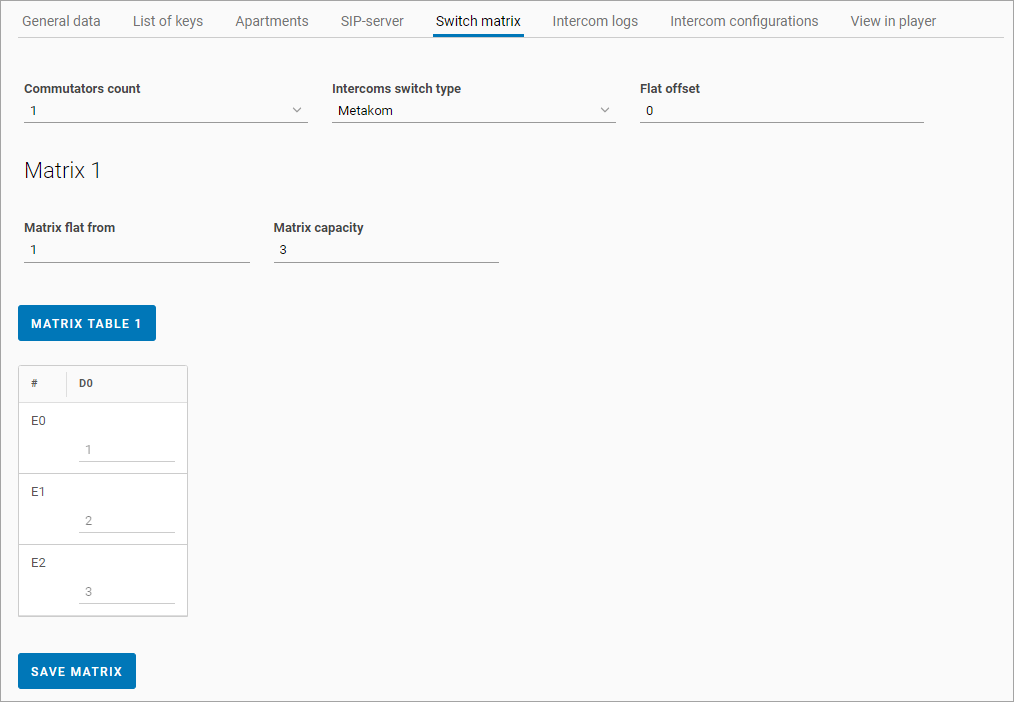Select the E1 row D0 cell input
The width and height of the screenshot is (1014, 702).
coord(127,521)
